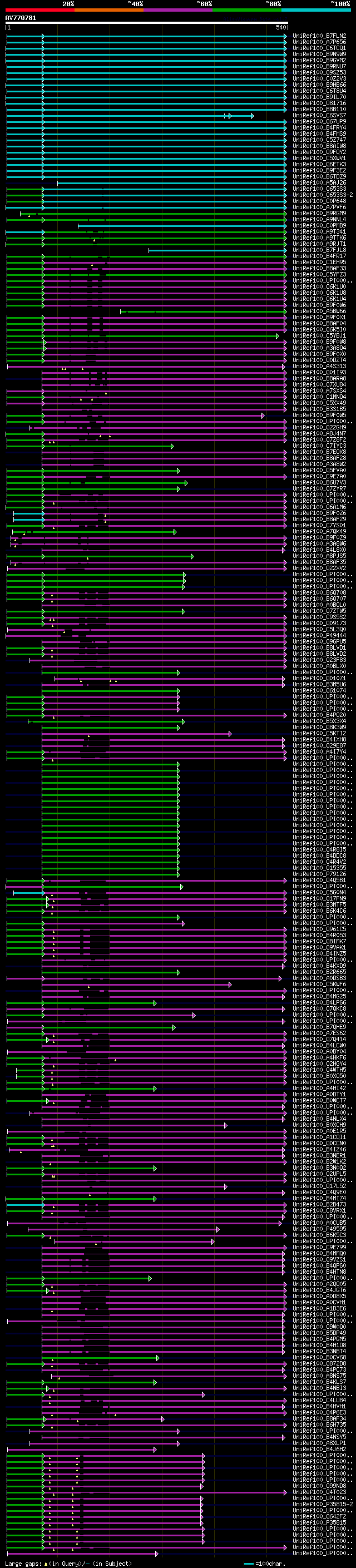Click the UniRef100_Q6K1U8 label
The width and height of the screenshot is (356, 1568).
[x=319, y=293]
